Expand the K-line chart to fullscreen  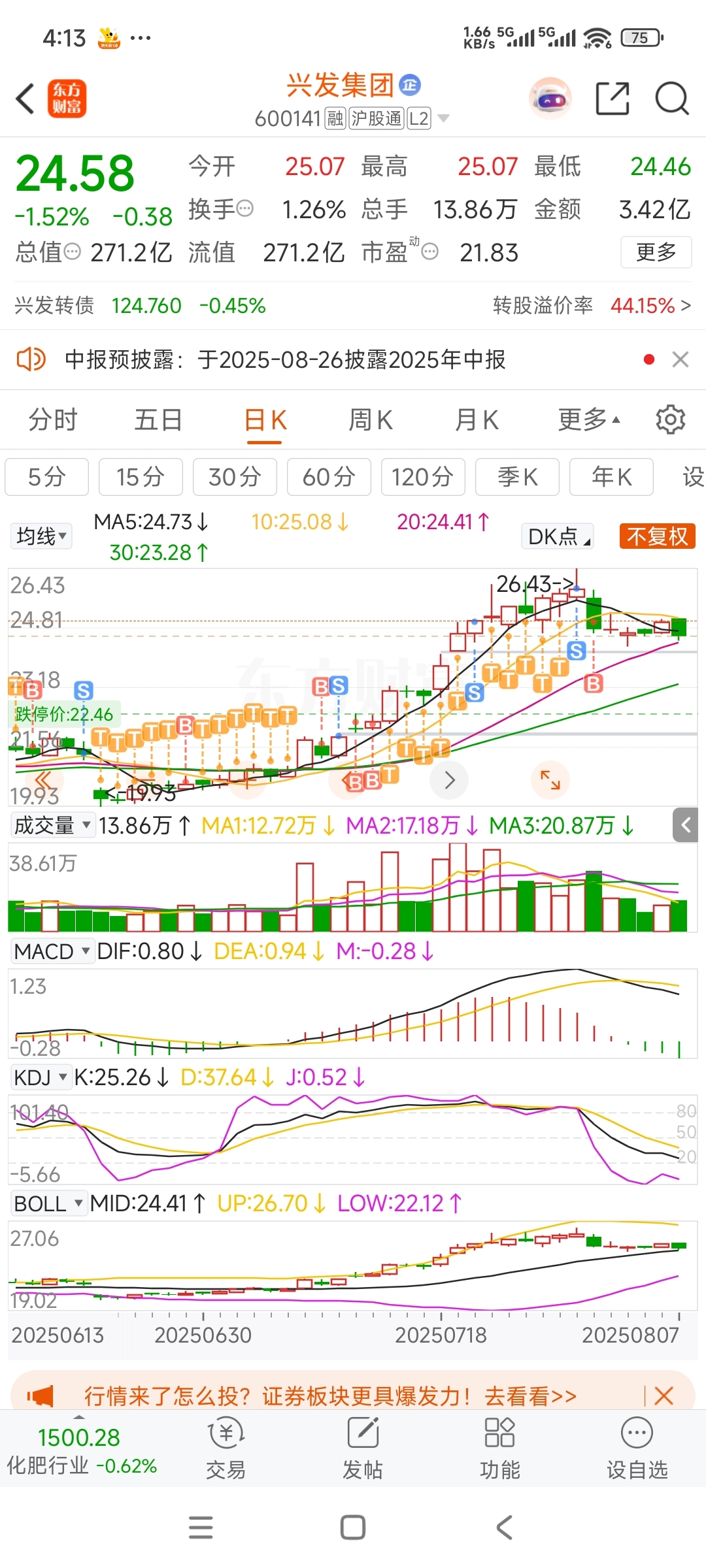coord(550,780)
